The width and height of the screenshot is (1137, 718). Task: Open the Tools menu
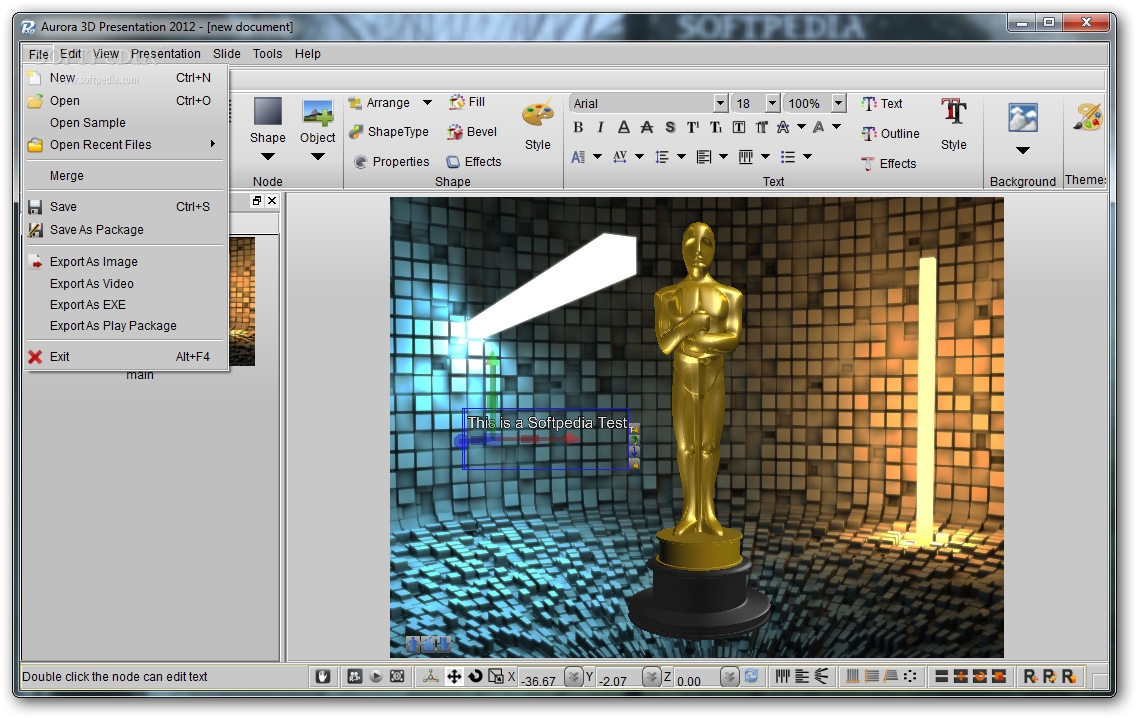267,54
